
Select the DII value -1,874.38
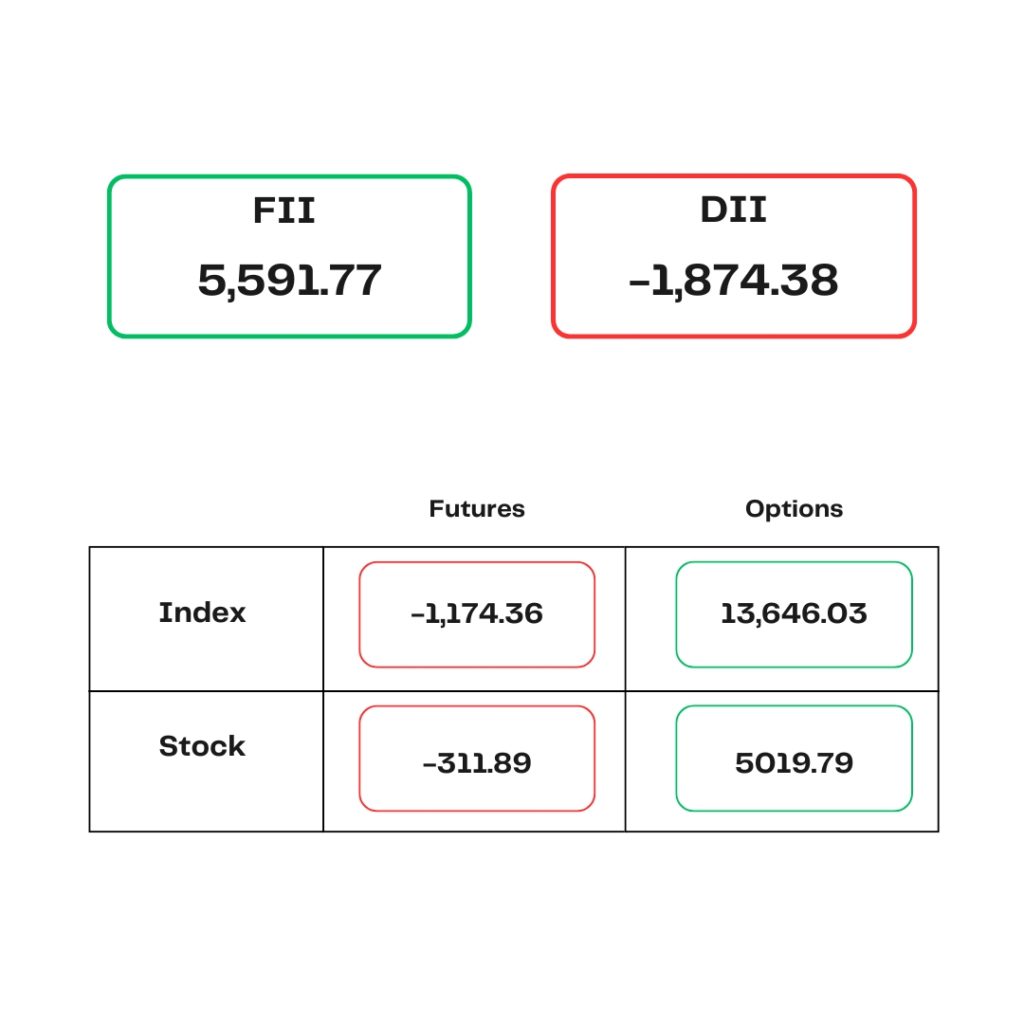[733, 280]
